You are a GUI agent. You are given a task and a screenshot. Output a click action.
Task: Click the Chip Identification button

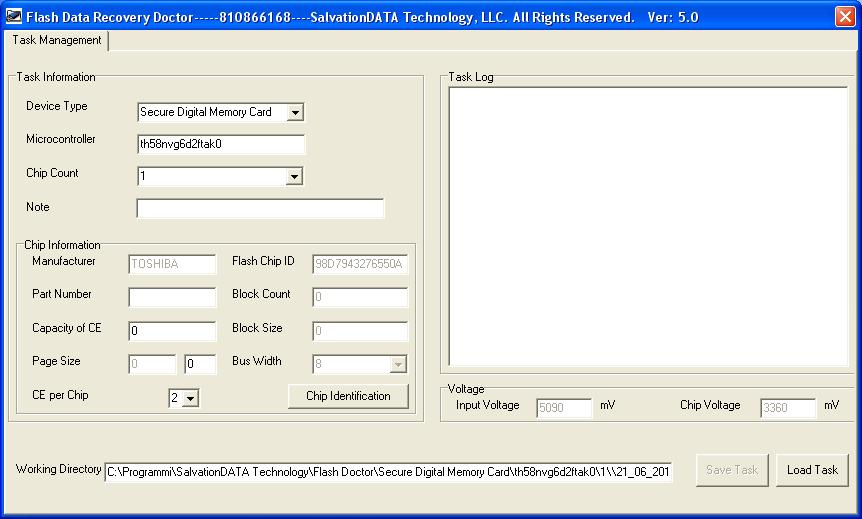pyautogui.click(x=348, y=396)
